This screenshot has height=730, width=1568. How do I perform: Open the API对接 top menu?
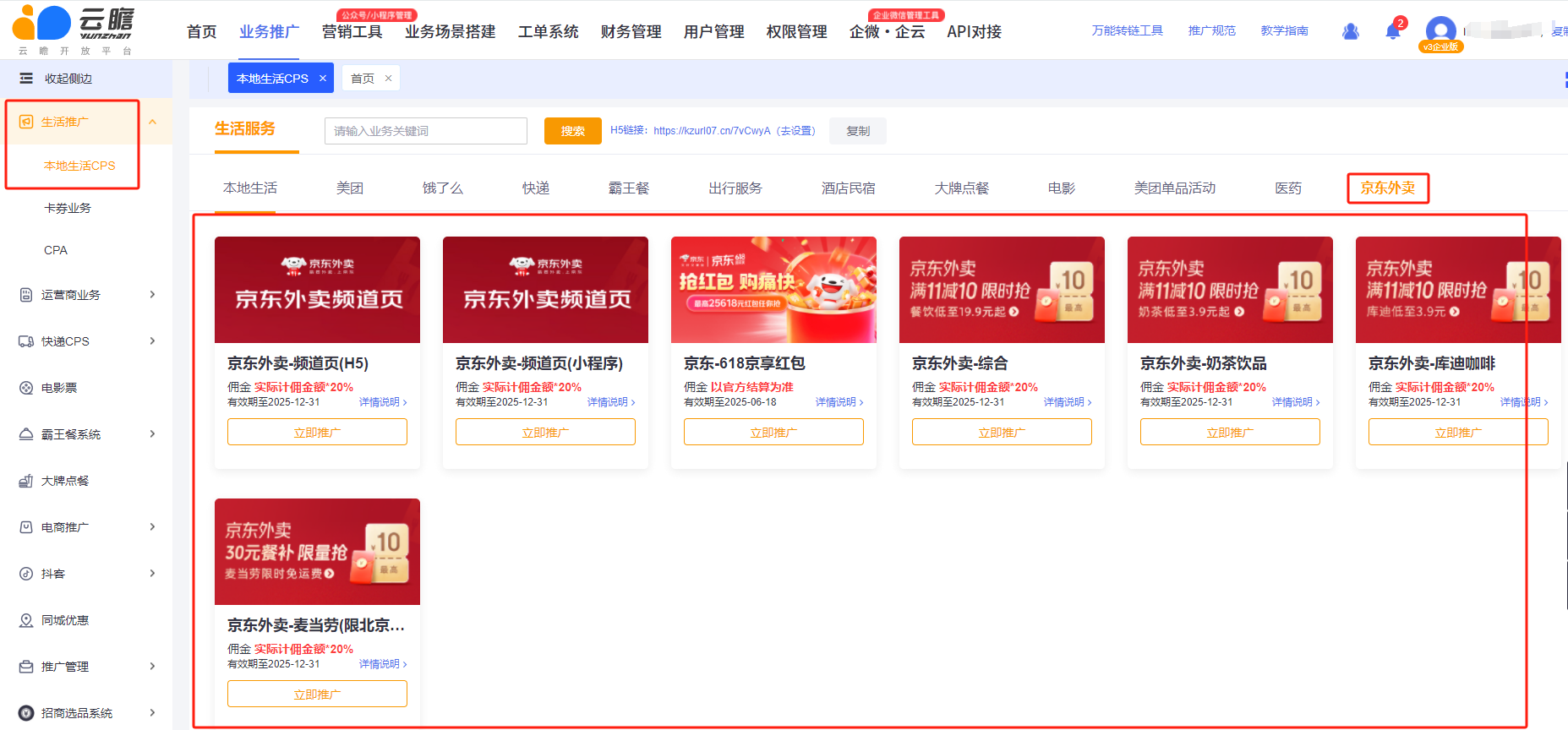click(x=974, y=32)
